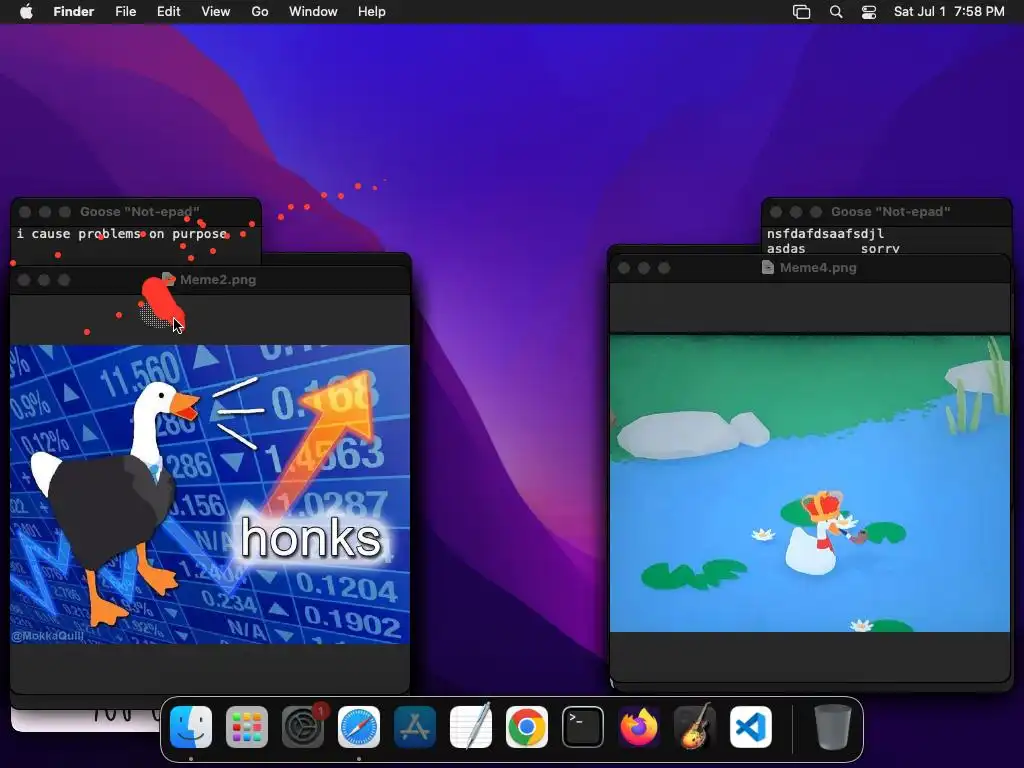Open the Help menu
The height and width of the screenshot is (768, 1024).
(372, 12)
